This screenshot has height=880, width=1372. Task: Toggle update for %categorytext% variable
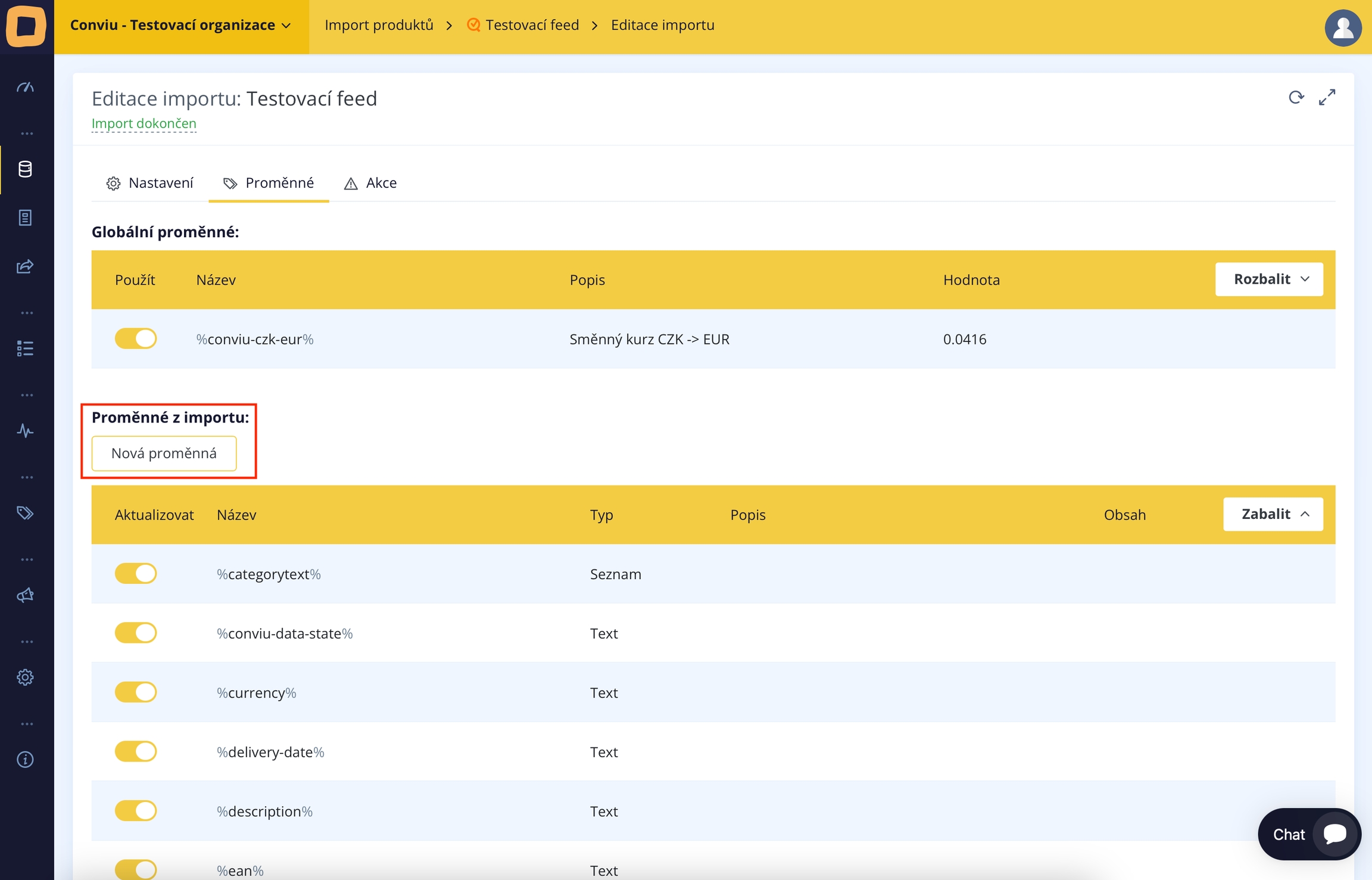tap(136, 573)
